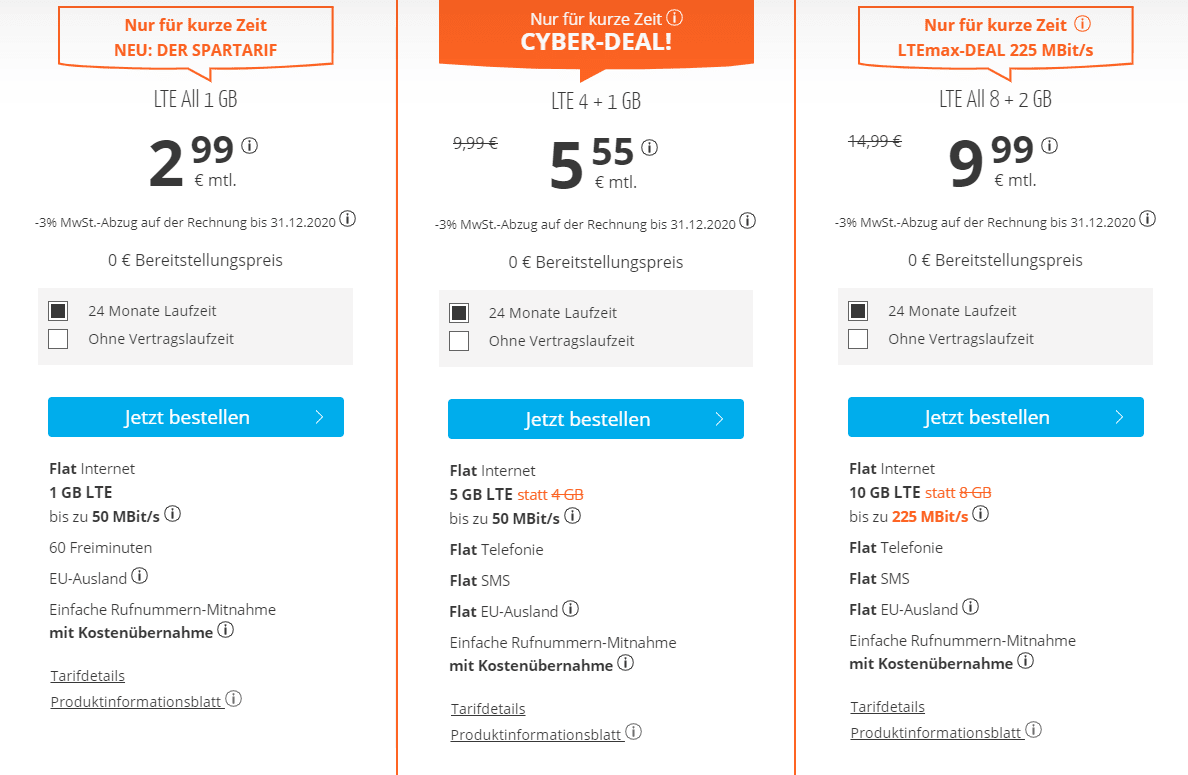Select Ohne Vertragslaufzeit for LTE All 1 GB
Screen dimensions: 1188x775
58,339
